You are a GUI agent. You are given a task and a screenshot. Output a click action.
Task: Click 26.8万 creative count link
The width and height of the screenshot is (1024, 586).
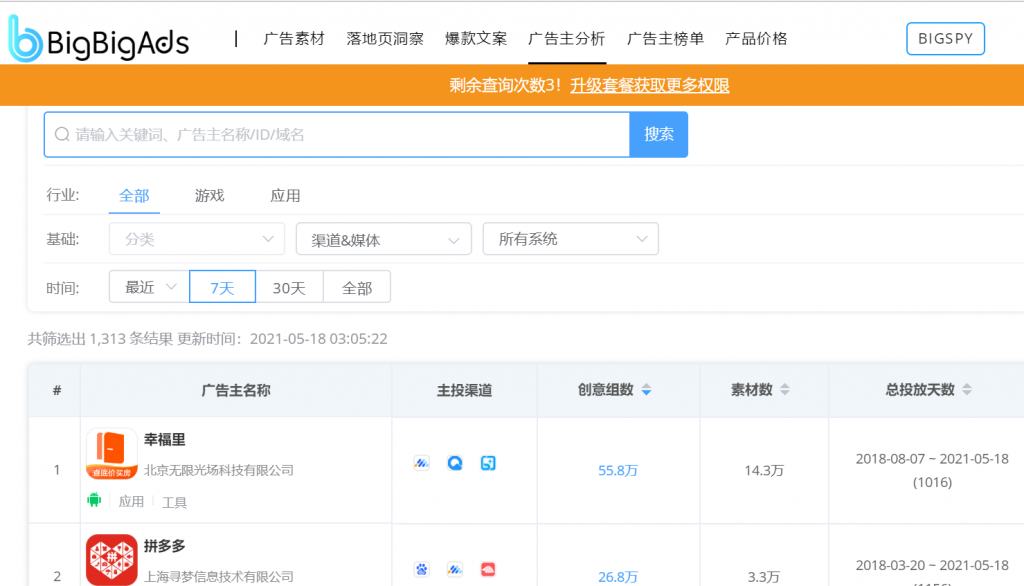click(618, 577)
